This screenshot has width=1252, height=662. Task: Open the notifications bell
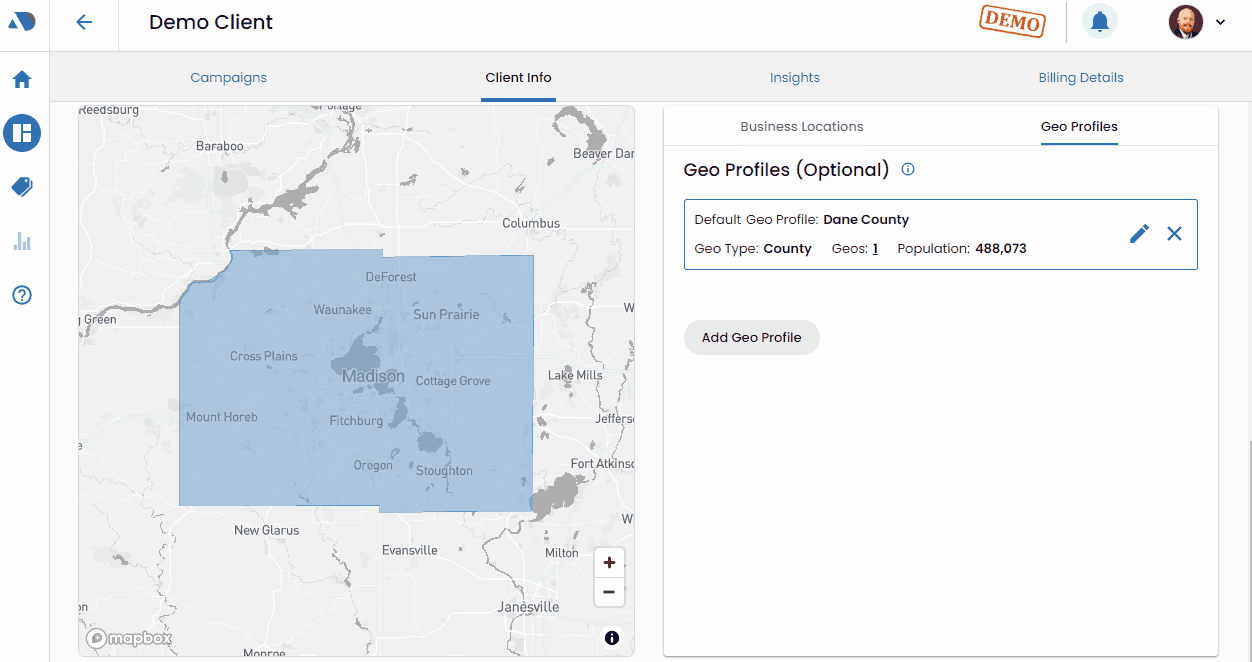(x=1099, y=22)
